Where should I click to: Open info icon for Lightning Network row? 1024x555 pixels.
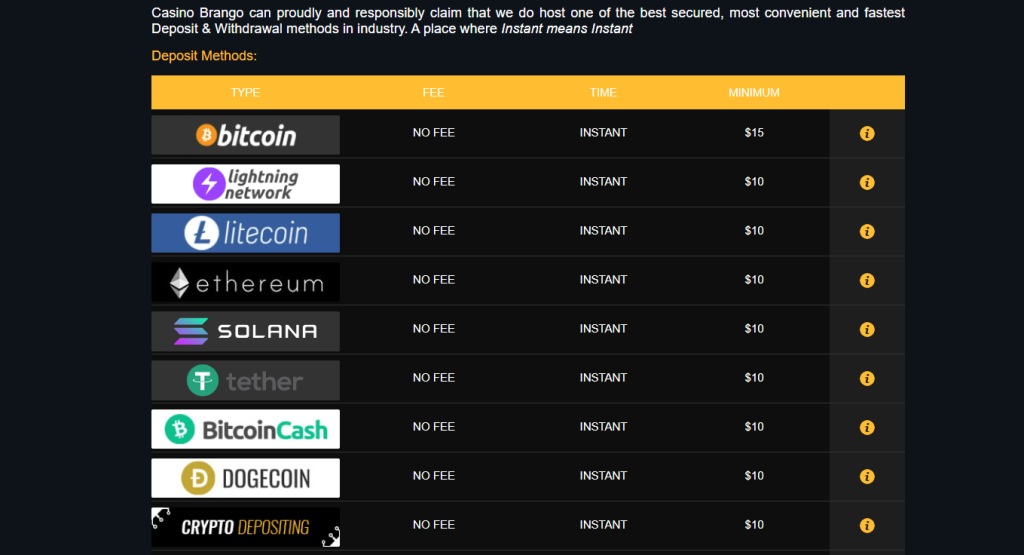[867, 182]
